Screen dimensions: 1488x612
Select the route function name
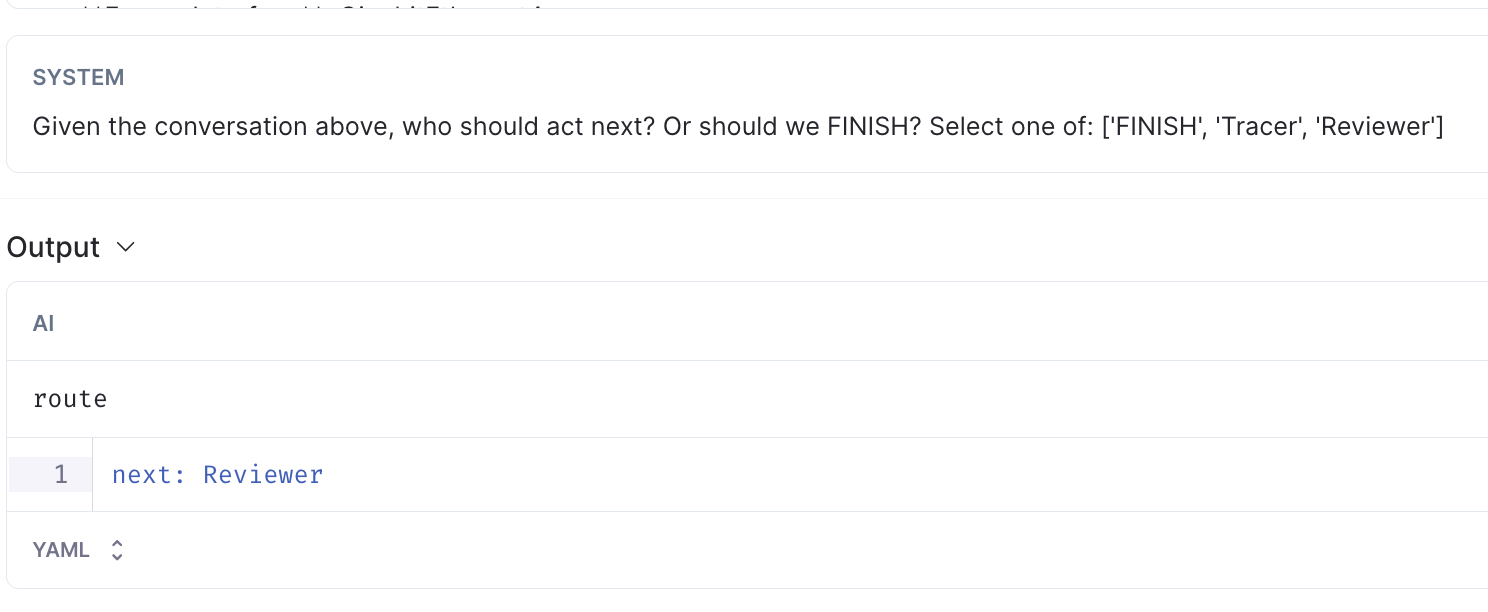(x=70, y=399)
